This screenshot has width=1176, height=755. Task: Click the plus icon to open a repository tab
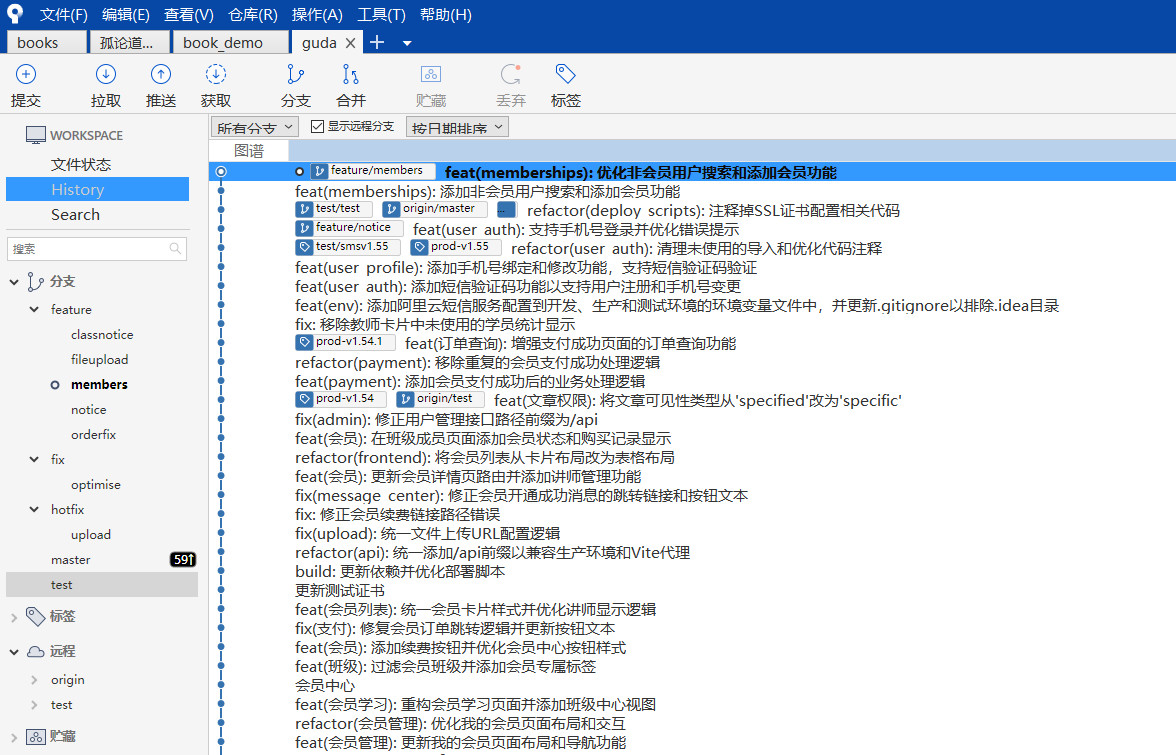click(375, 42)
